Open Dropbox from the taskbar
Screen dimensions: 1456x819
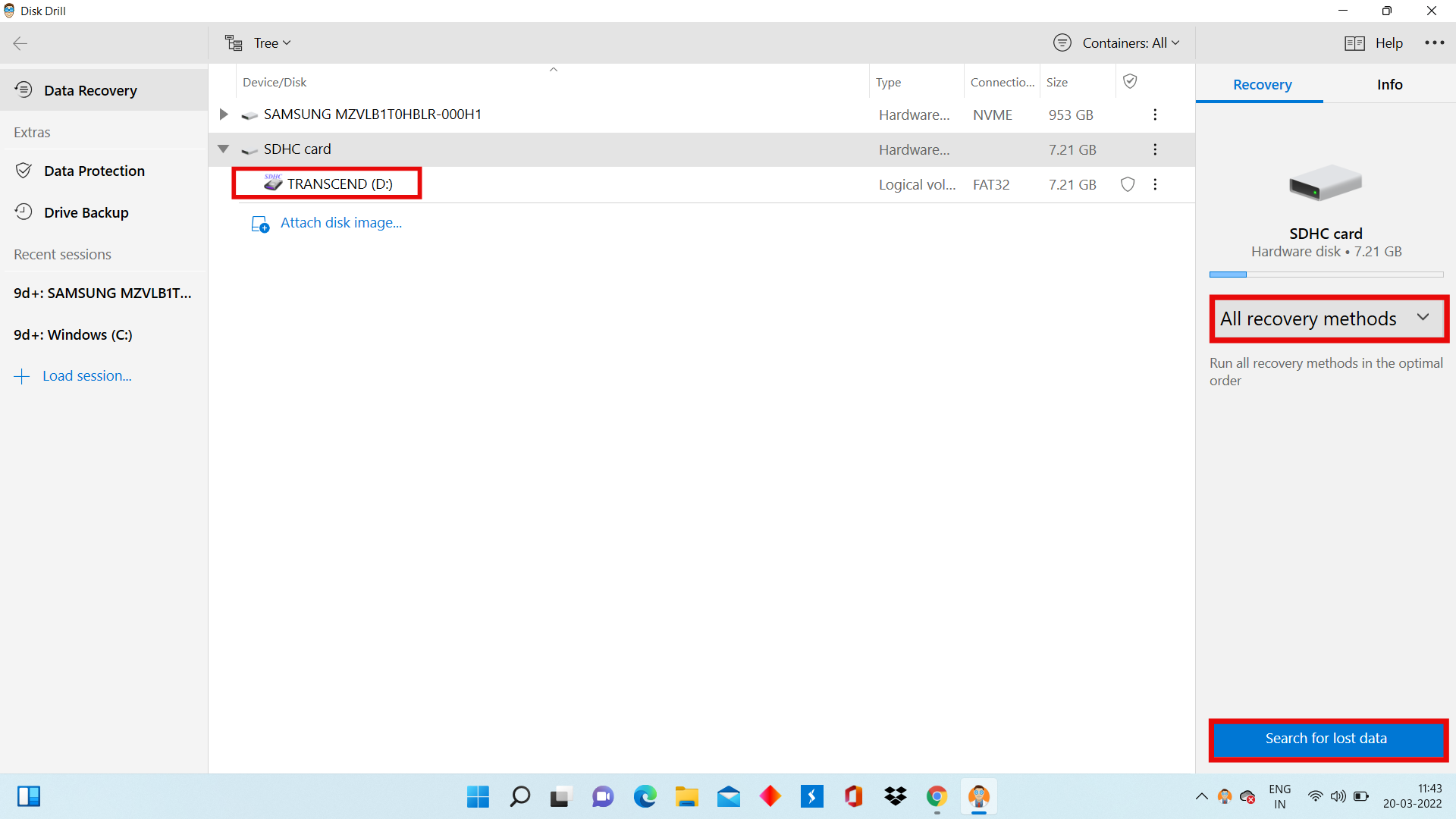coord(896,796)
